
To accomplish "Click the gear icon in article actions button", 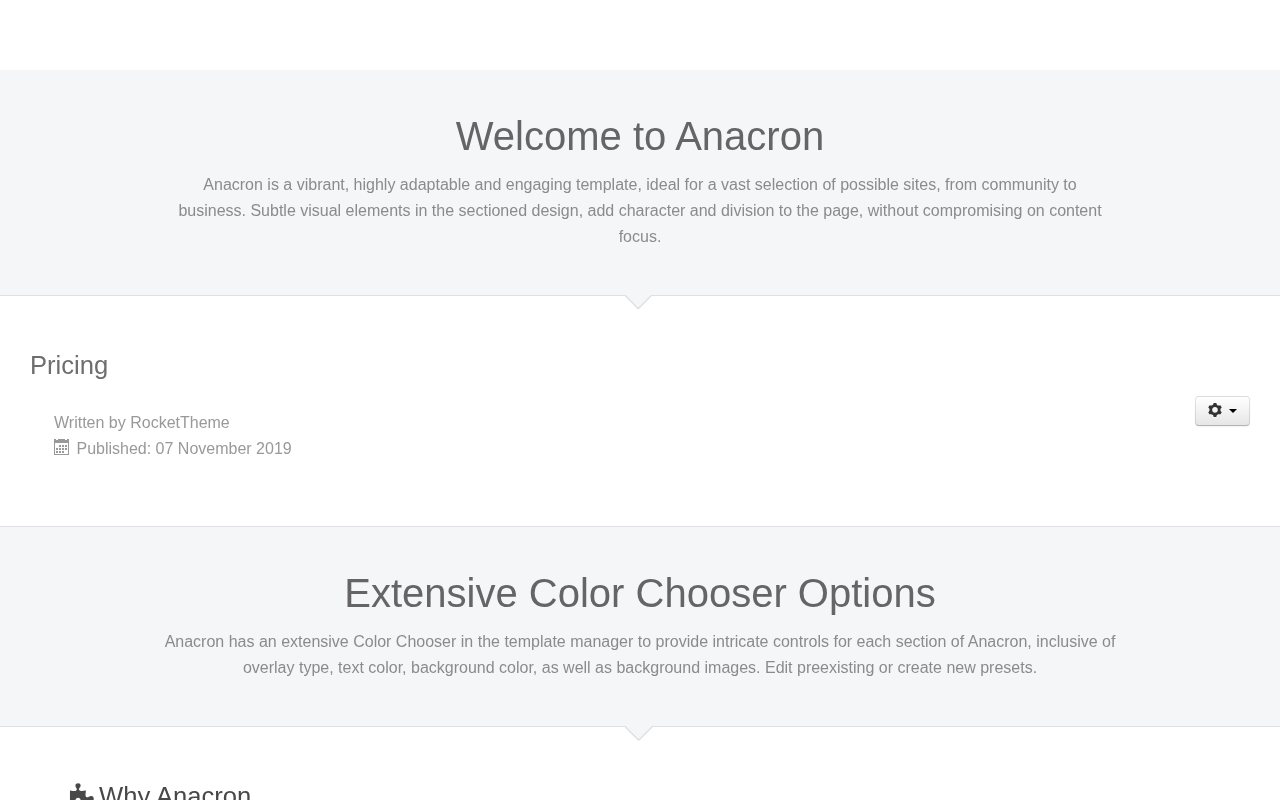I will (x=1215, y=410).
